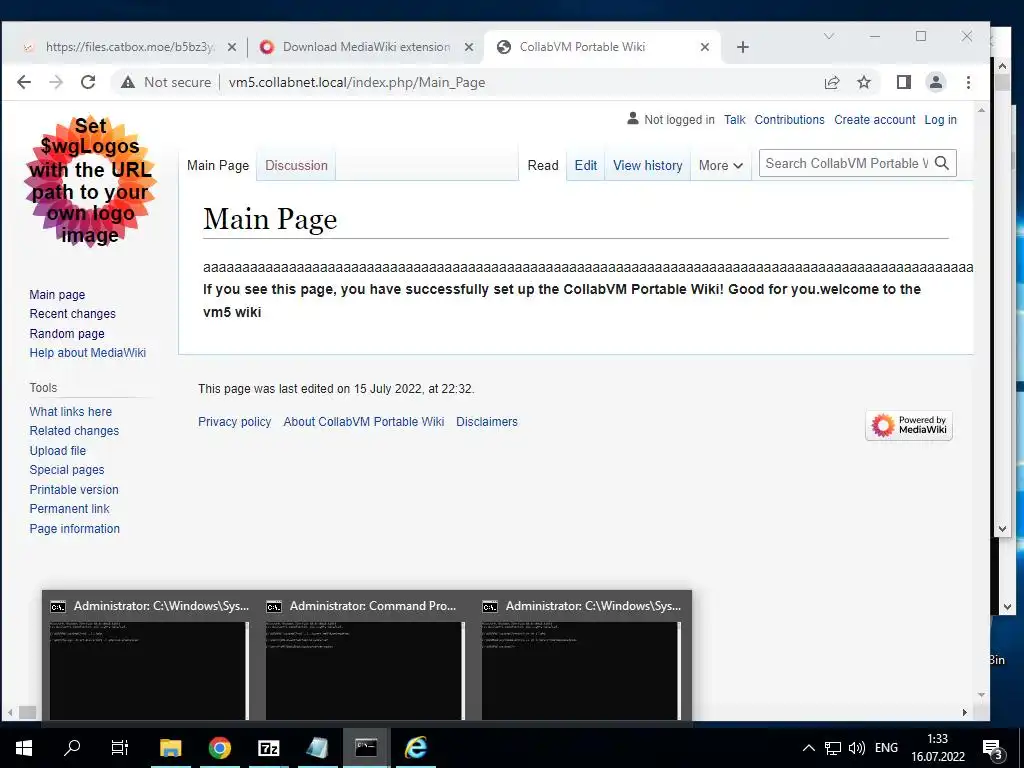The height and width of the screenshot is (768, 1024).
Task: Click the Command Prompt taskbar icon
Action: [x=366, y=748]
